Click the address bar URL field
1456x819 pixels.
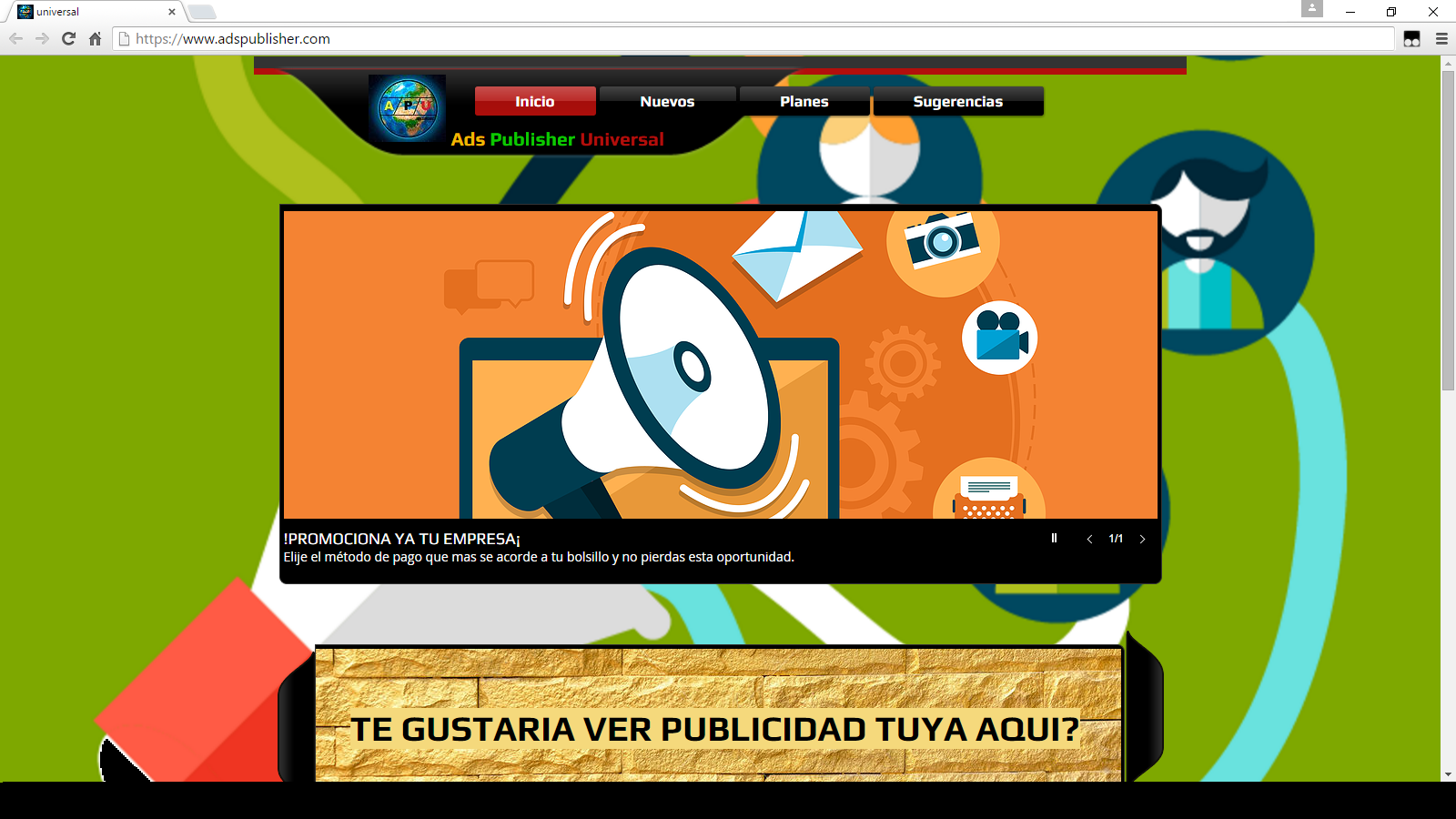point(753,39)
